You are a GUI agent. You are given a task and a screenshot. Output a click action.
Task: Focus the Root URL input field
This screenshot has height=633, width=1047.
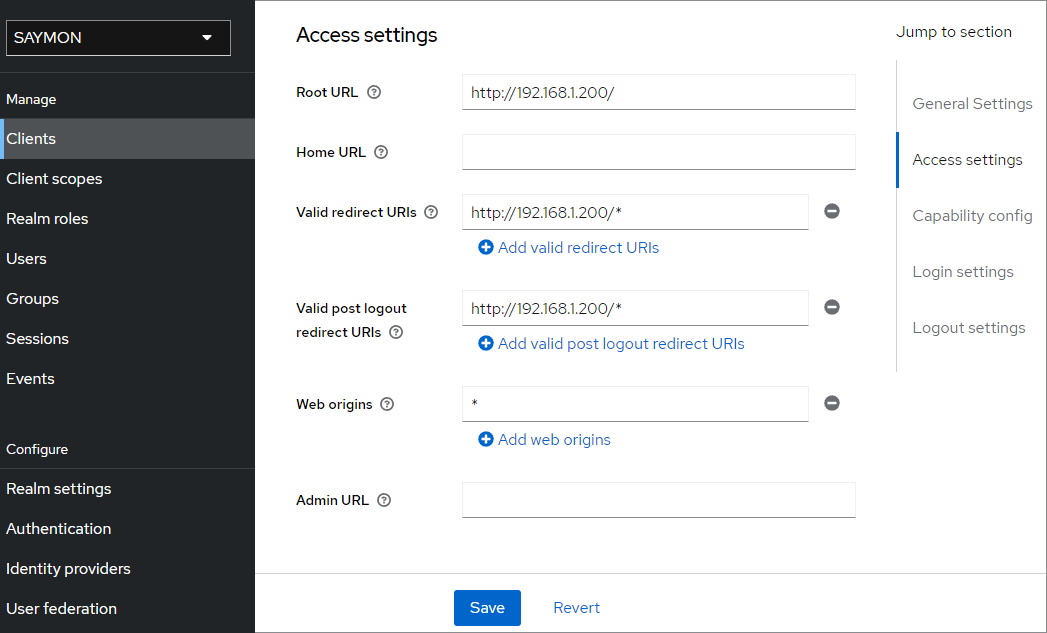658,92
